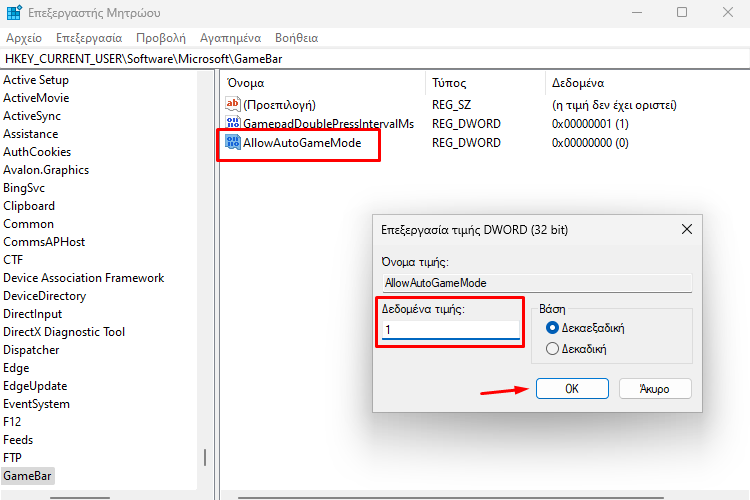This screenshot has width=750, height=500.
Task: Select the Edge key
Action: click(x=16, y=368)
